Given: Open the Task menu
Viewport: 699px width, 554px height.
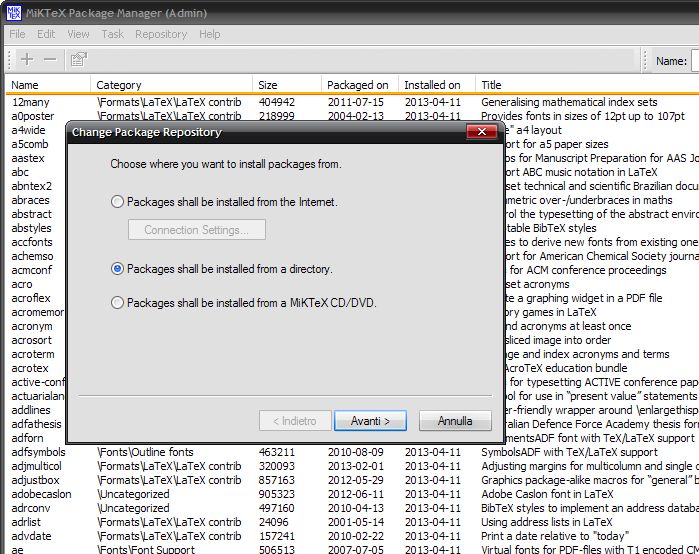Looking at the screenshot, I should point(112,34).
